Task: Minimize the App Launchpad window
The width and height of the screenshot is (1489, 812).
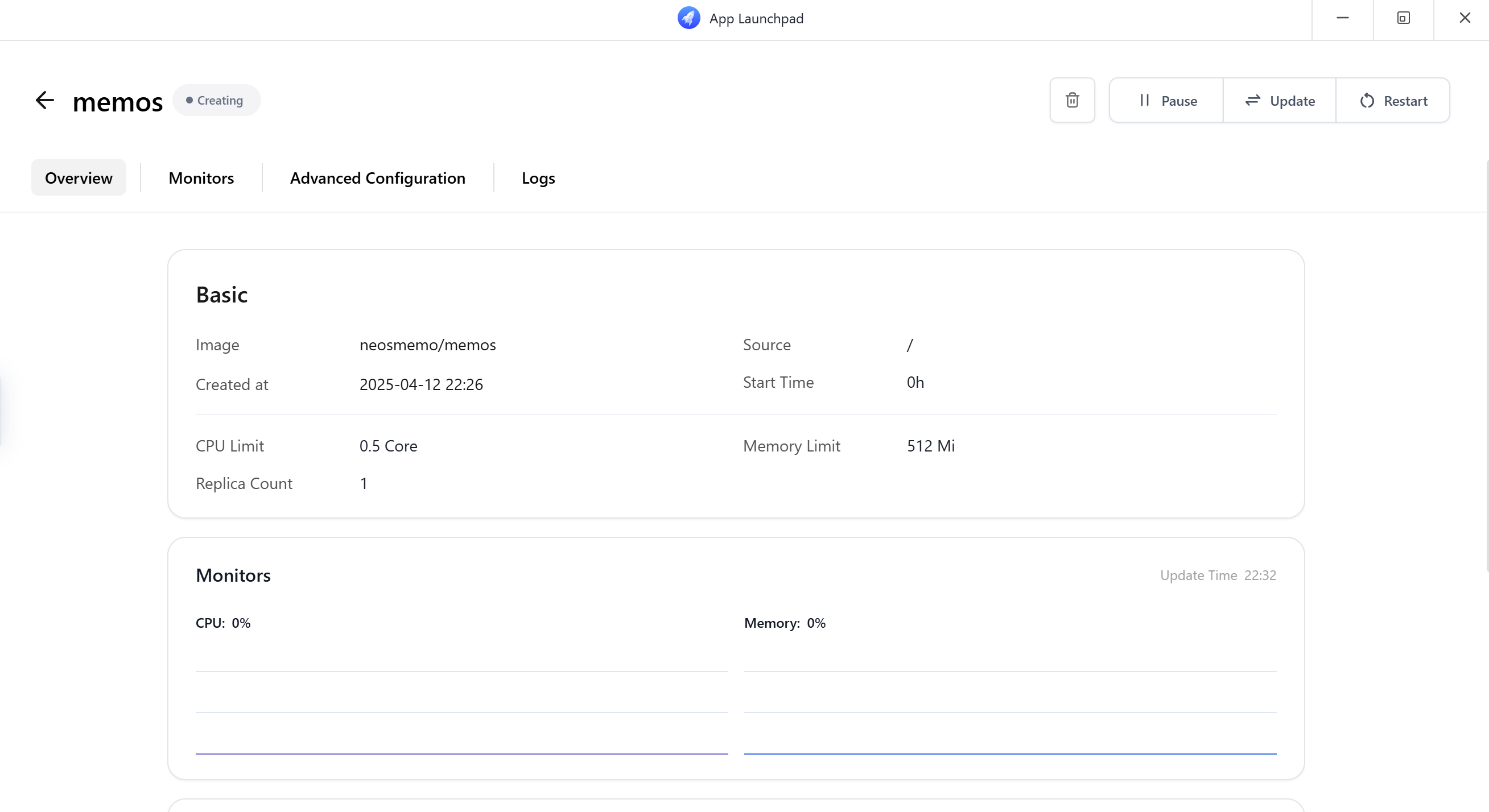Action: 1342,19
